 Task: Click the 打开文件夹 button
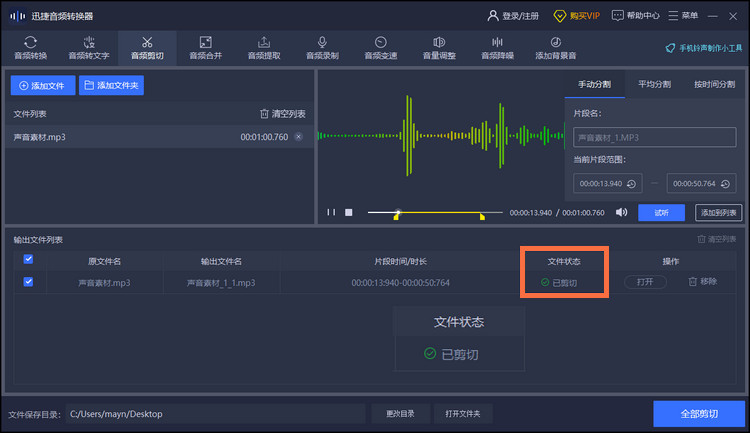click(463, 414)
